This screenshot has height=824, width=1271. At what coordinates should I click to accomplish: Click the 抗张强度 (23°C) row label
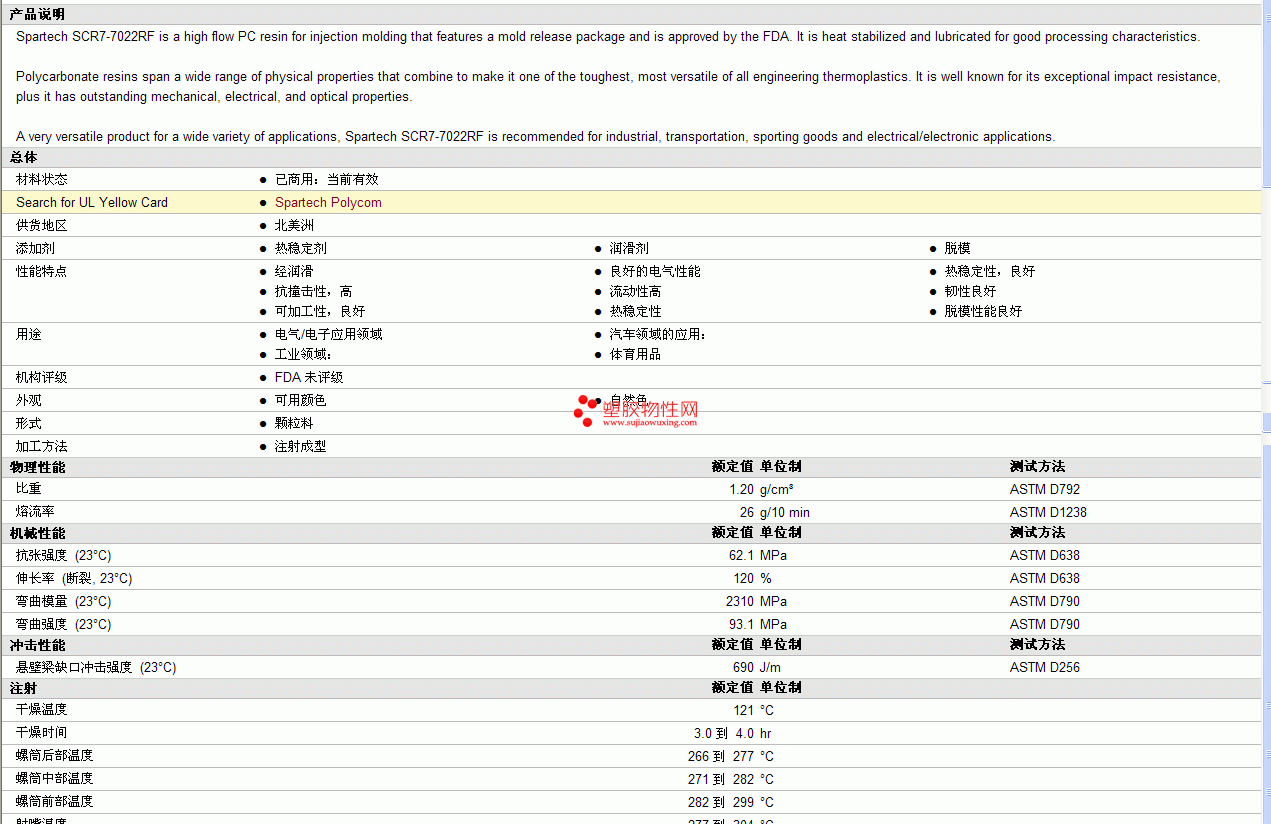[x=64, y=555]
